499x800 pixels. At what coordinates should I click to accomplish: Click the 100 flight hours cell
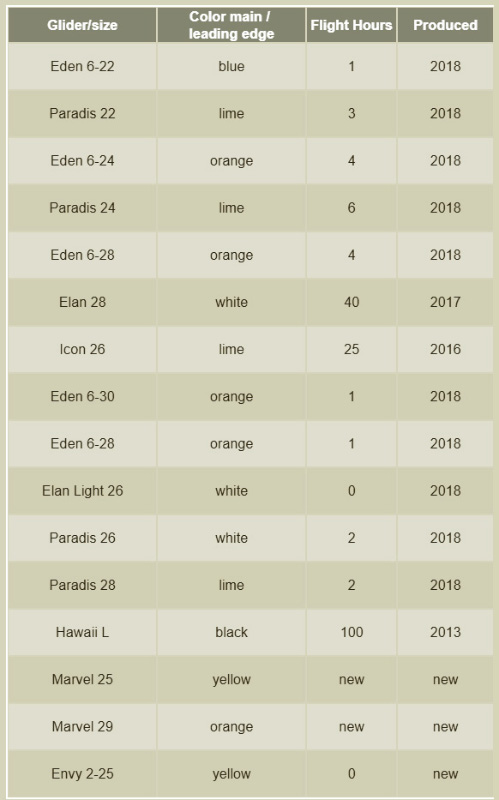click(x=352, y=632)
